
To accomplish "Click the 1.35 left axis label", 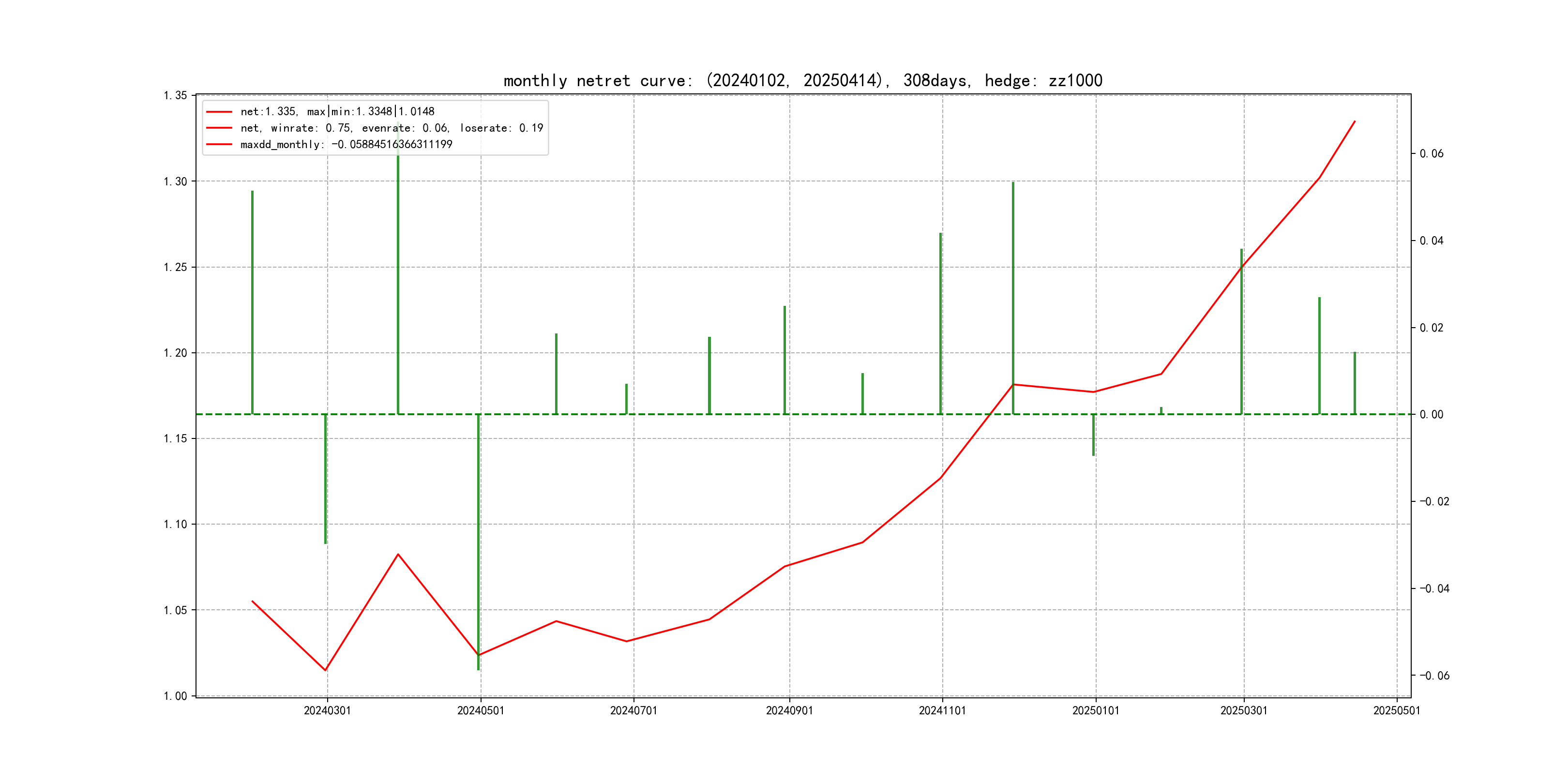I will pyautogui.click(x=175, y=95).
